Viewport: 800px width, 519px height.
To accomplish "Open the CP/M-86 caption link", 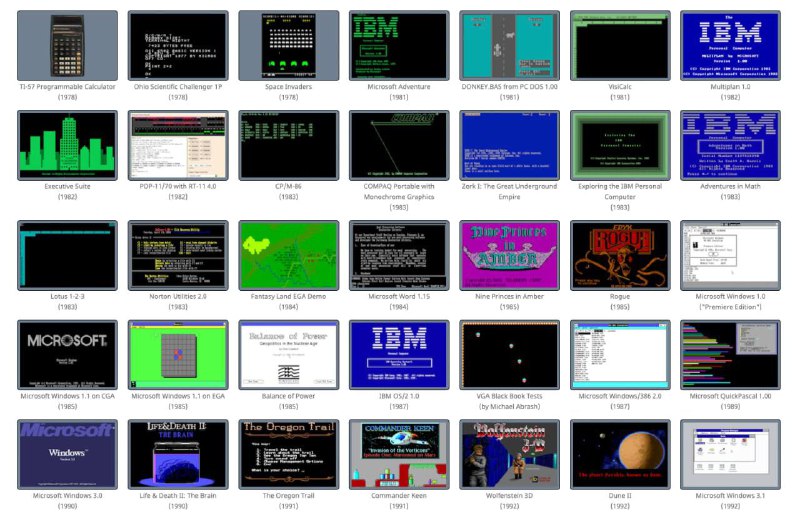I will 288,186.
